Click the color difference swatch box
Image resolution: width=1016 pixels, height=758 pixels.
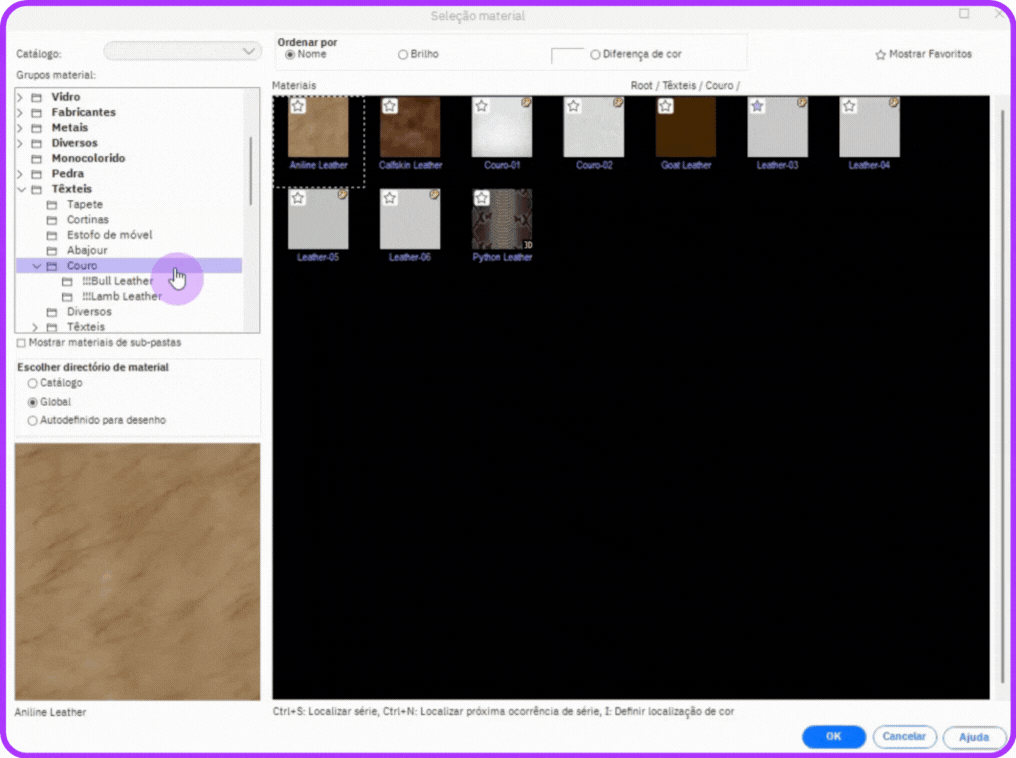click(x=567, y=56)
